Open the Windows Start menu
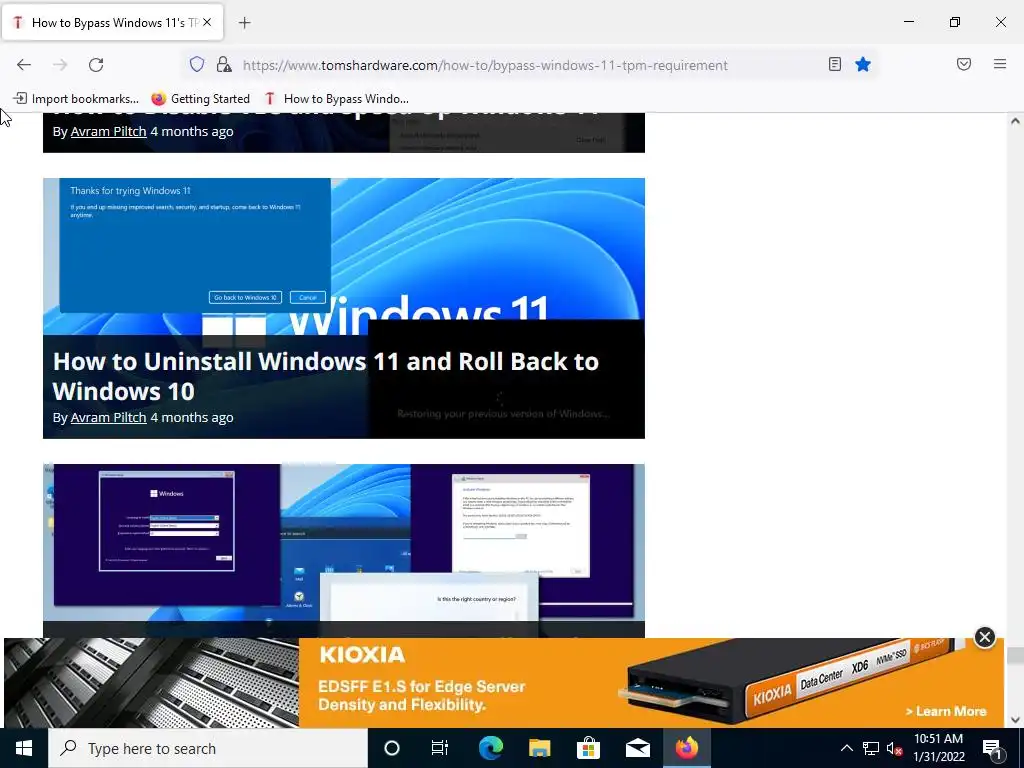1024x768 pixels. click(x=24, y=748)
